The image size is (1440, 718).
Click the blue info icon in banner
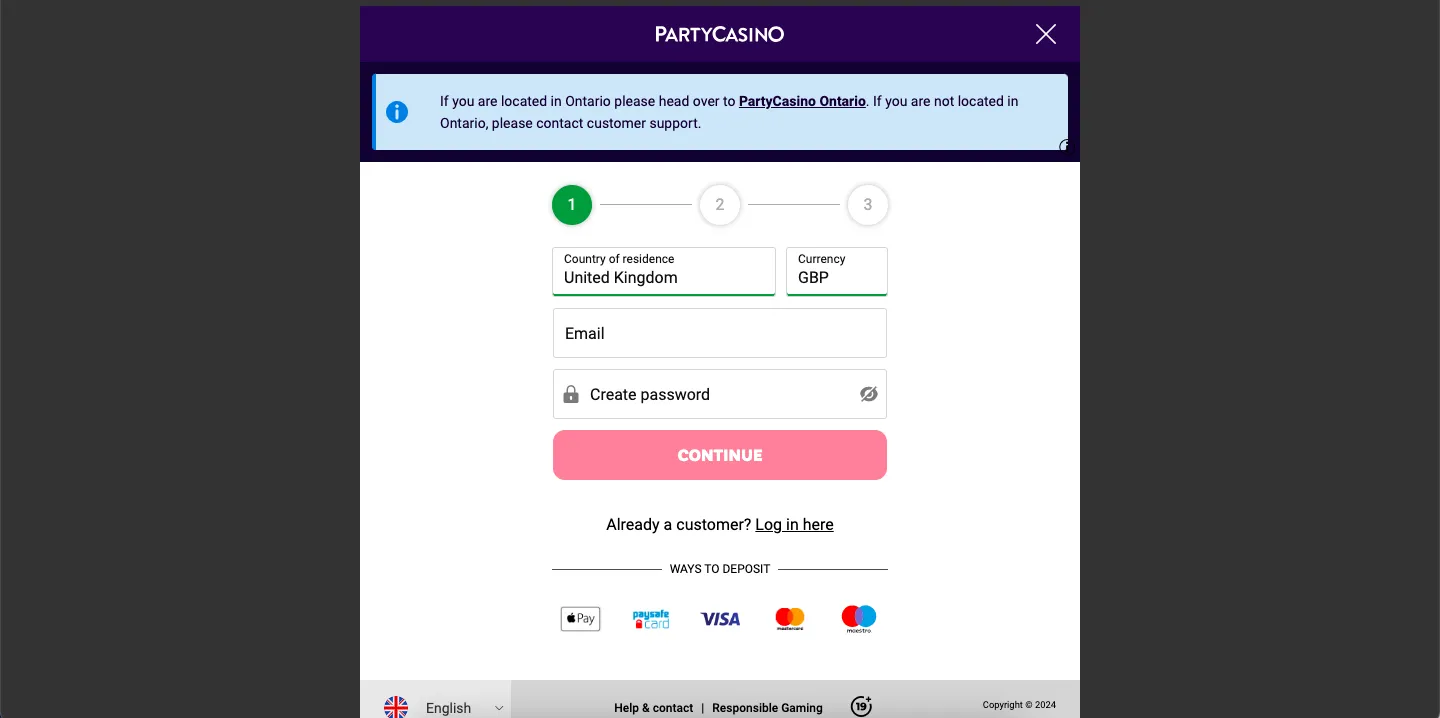[x=397, y=112]
